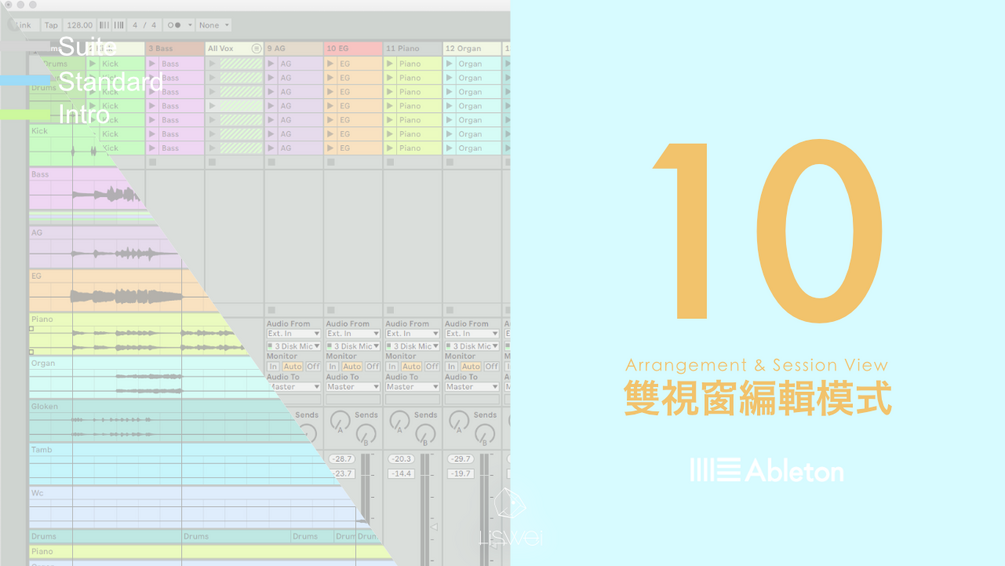The image size is (1005, 566).
Task: Open 10 EG Audio From Ext. In dropdown
Action: (353, 334)
